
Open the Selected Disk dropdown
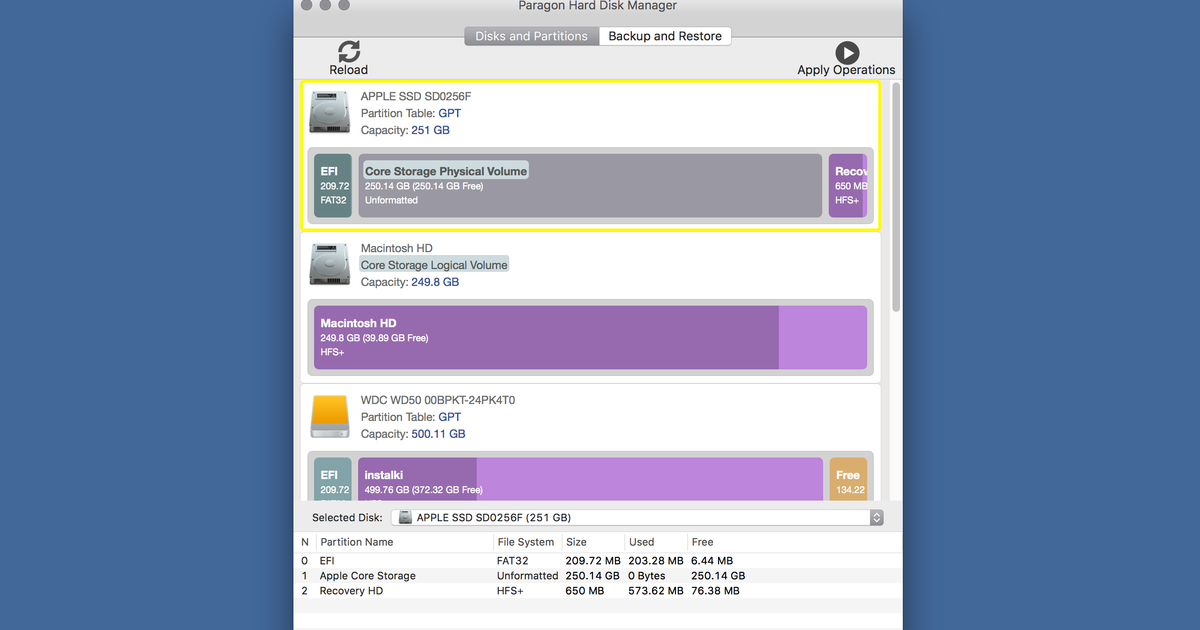[638, 517]
